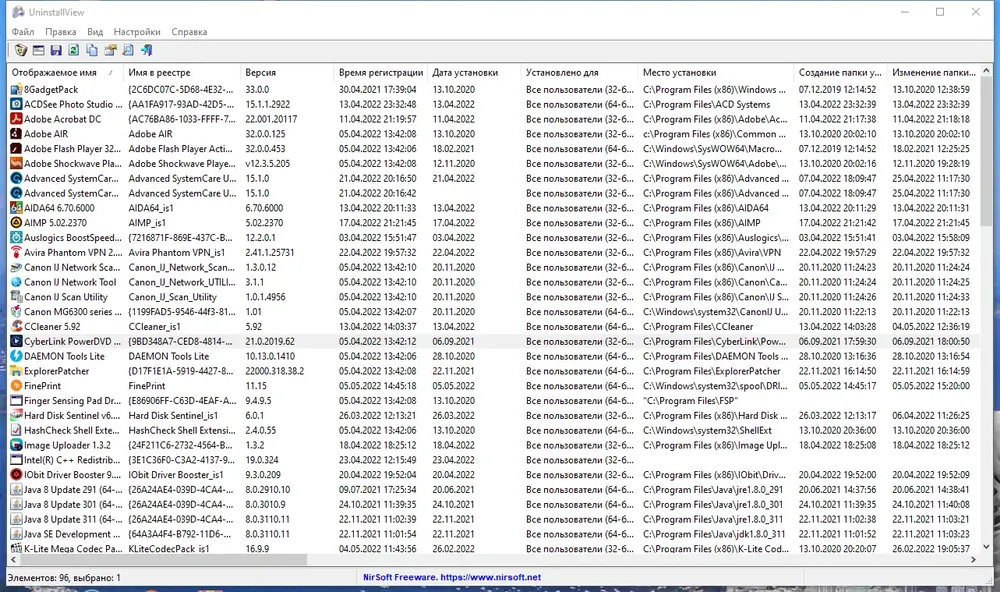Click the Adobe Acrobat DC row icon
Screen dimensions: 1000x592
pos(17,119)
